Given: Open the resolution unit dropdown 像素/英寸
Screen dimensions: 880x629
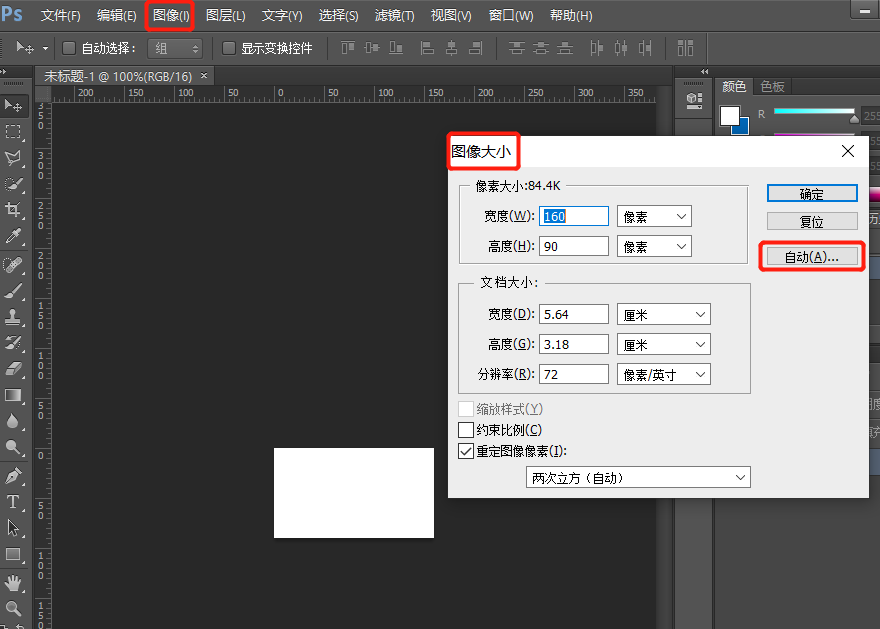Looking at the screenshot, I should click(663, 375).
